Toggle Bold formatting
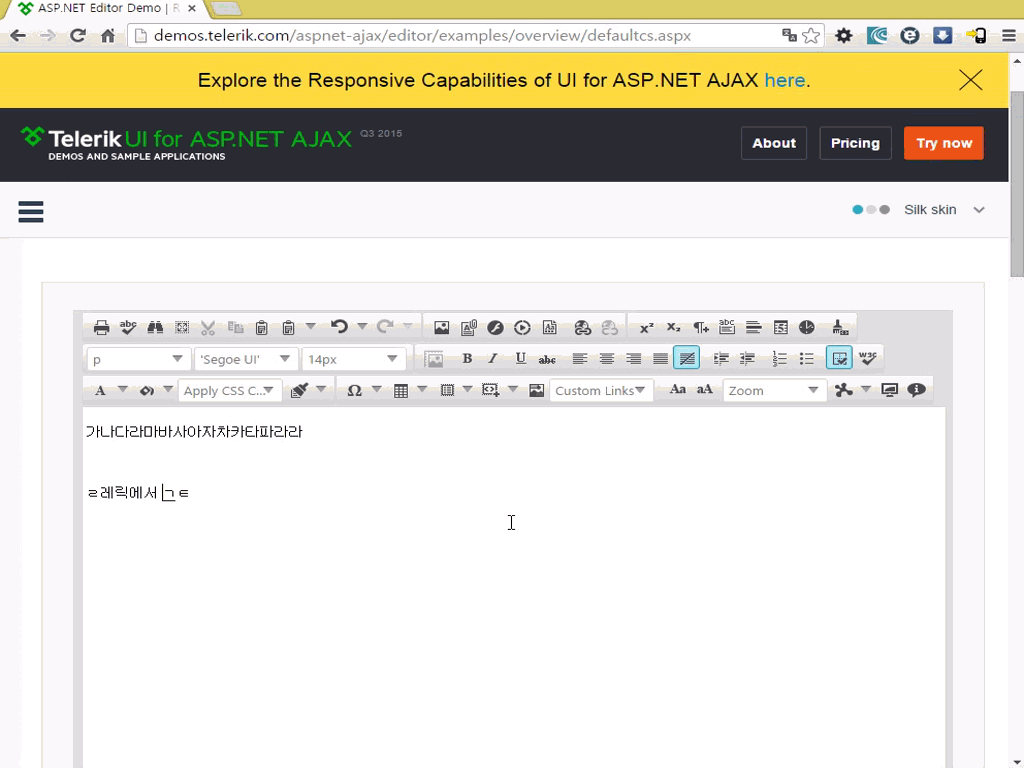The image size is (1024, 768). click(467, 358)
